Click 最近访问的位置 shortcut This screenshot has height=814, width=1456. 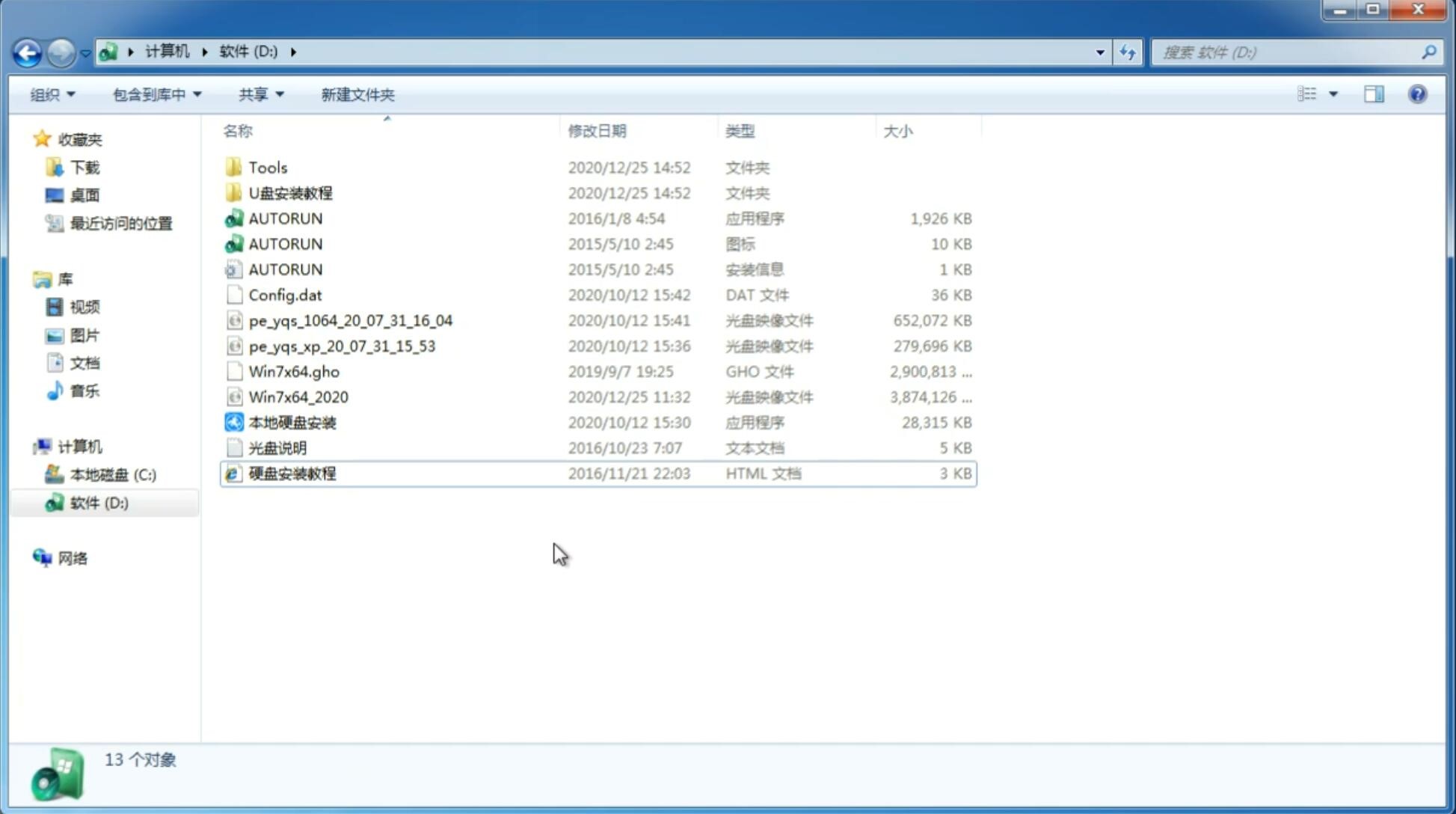[x=119, y=223]
